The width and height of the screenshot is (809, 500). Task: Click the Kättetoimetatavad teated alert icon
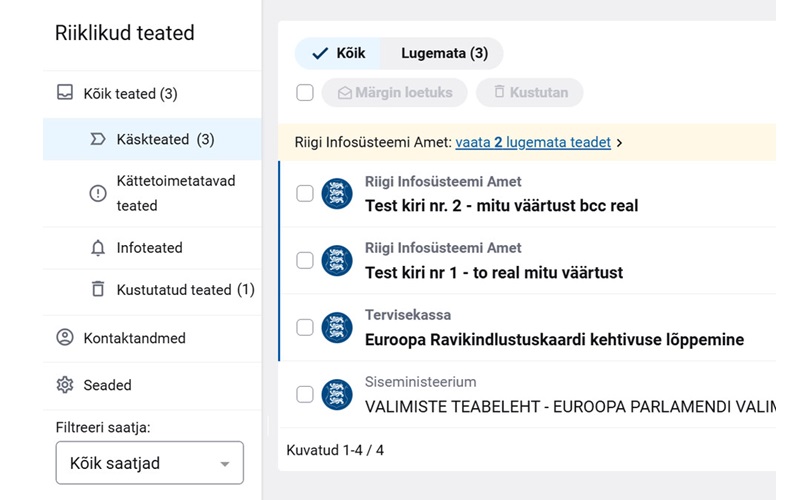tap(98, 193)
